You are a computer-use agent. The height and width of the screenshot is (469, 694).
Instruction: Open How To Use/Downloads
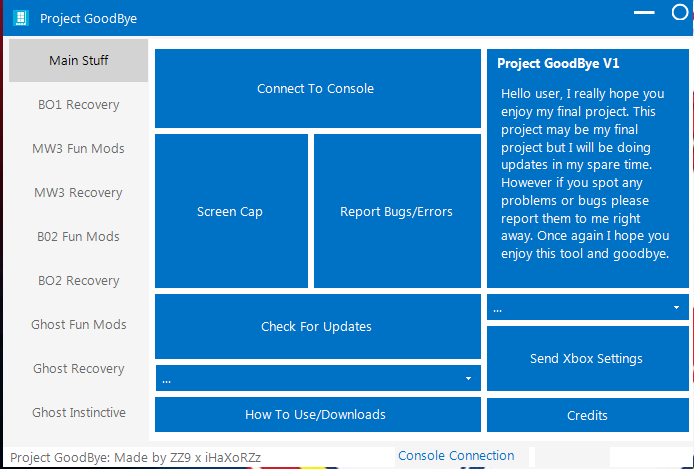[316, 414]
